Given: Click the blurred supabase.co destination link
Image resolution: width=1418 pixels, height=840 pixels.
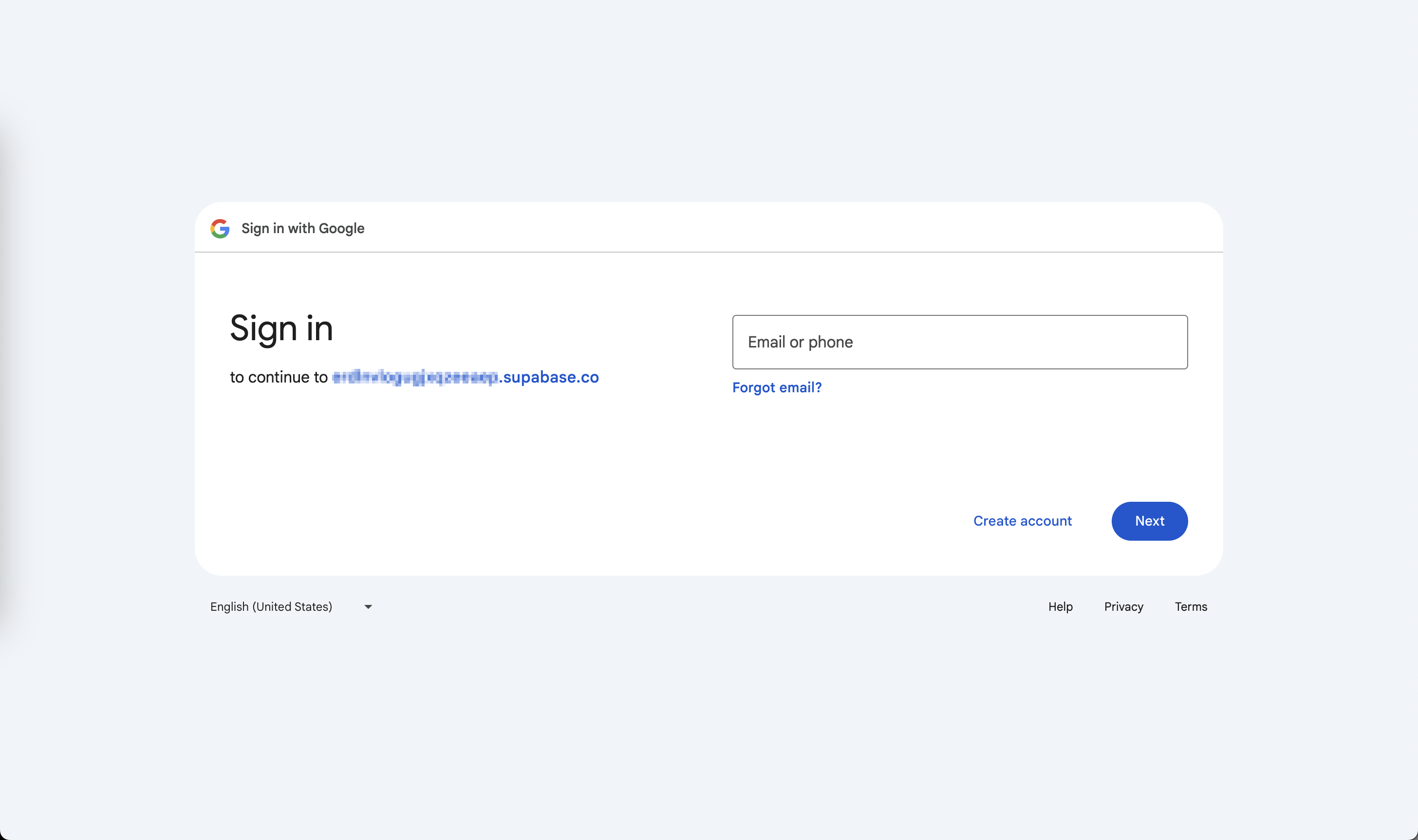Looking at the screenshot, I should click(465, 377).
